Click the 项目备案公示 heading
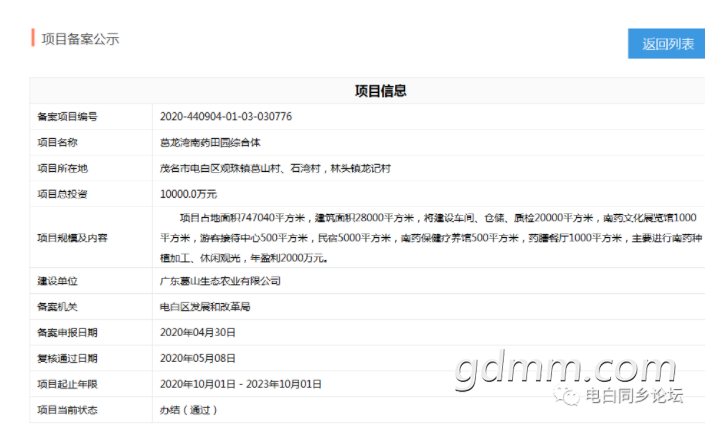Screen dimensions: 724x431 pyautogui.click(x=80, y=39)
